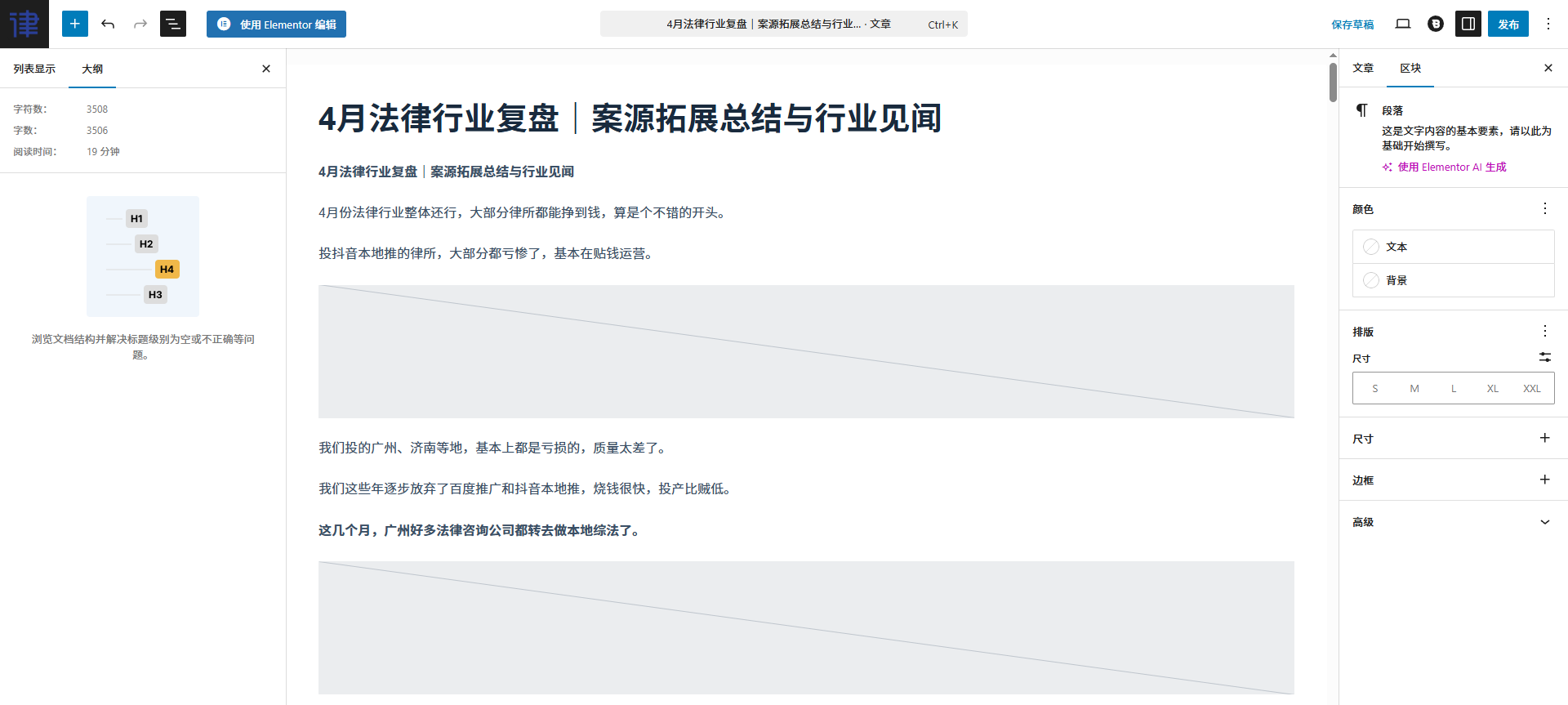Undo the last change
This screenshot has height=705, width=1568.
pyautogui.click(x=108, y=24)
